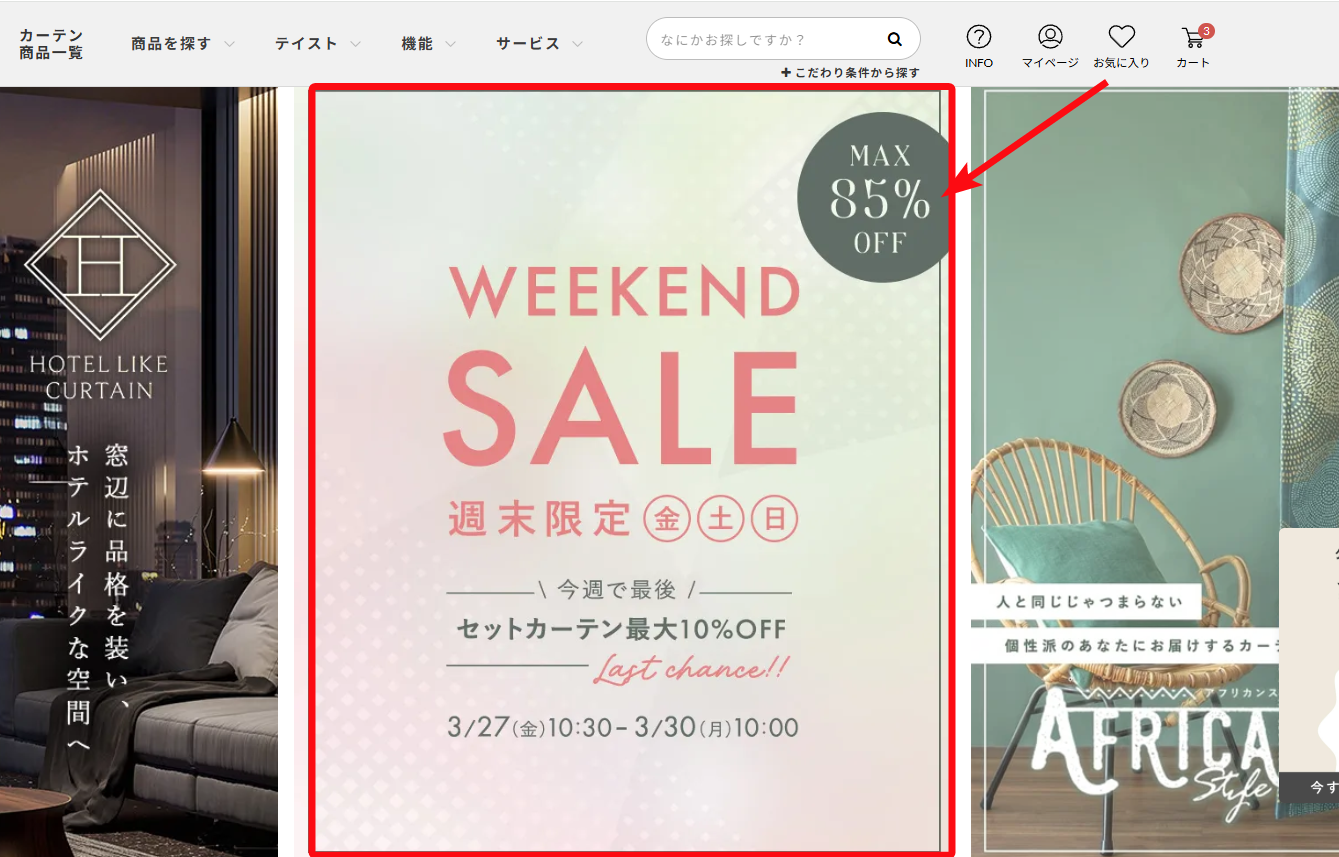Screen dimensions: 1339x857
Task: Open お気に入り heart icon
Action: click(x=1121, y=37)
